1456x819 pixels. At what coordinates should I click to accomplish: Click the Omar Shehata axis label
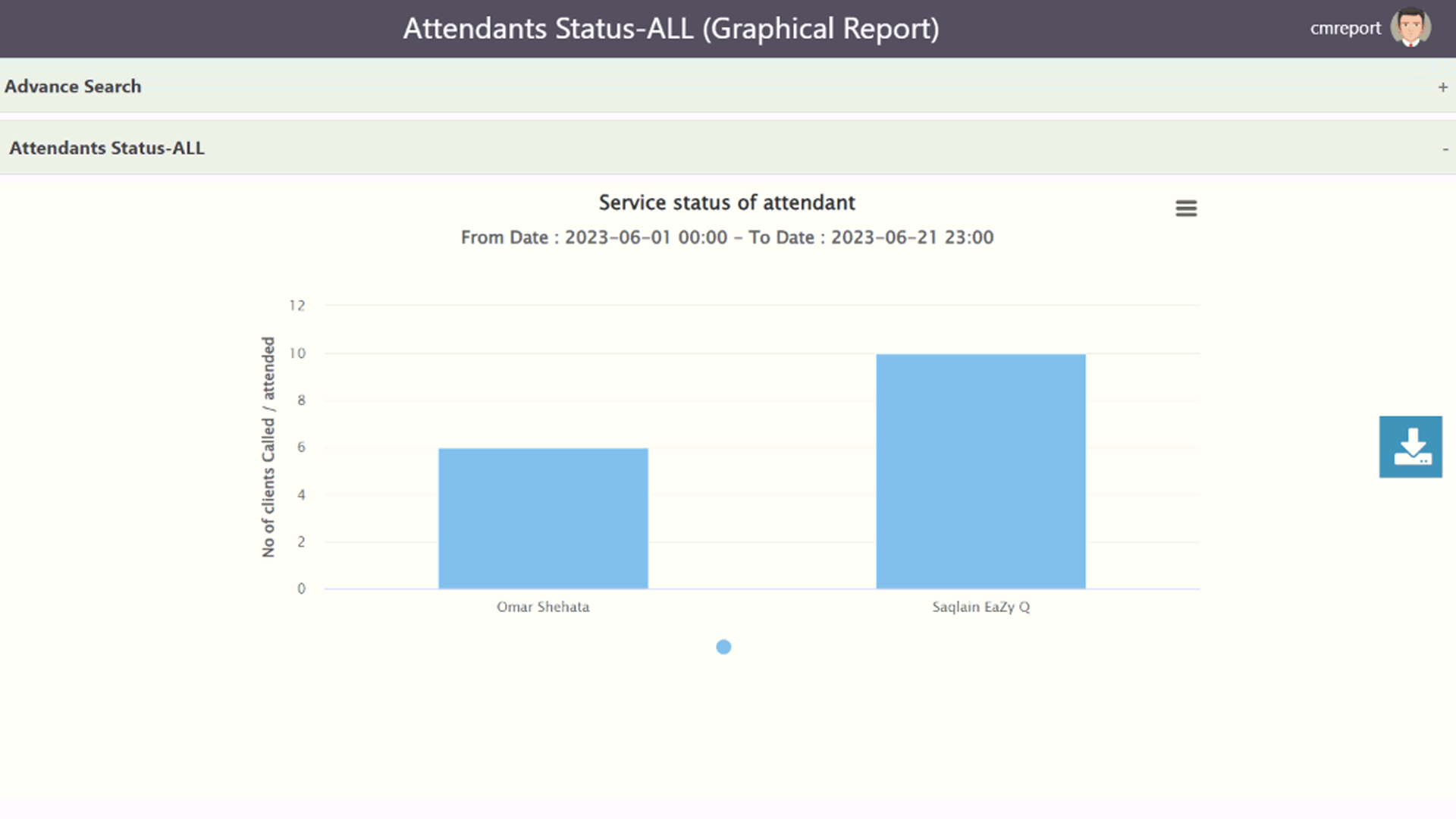tap(543, 607)
